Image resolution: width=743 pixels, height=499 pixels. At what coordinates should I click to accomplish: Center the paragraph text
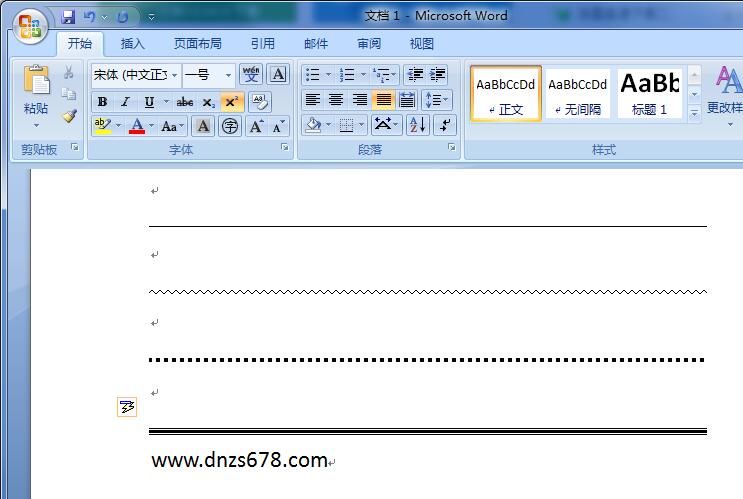(336, 100)
